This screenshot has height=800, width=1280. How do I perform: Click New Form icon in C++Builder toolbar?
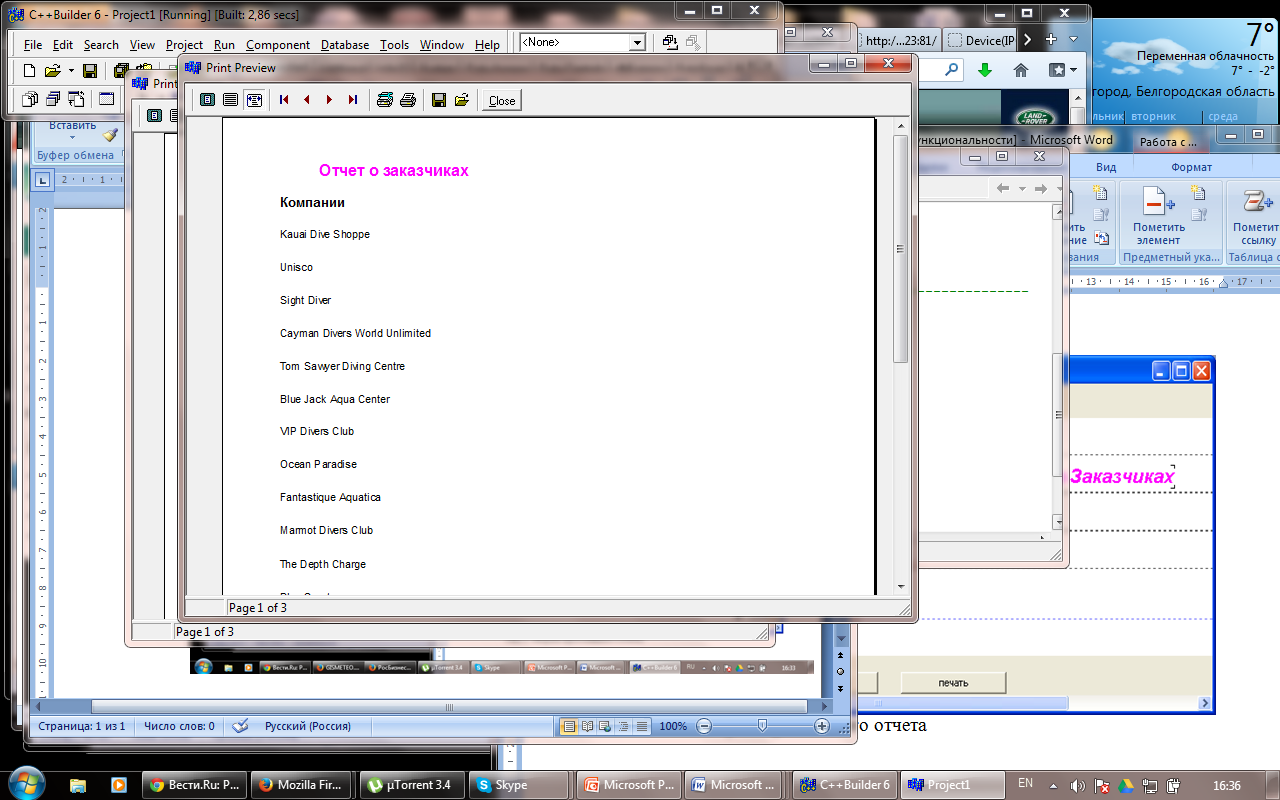tap(106, 99)
